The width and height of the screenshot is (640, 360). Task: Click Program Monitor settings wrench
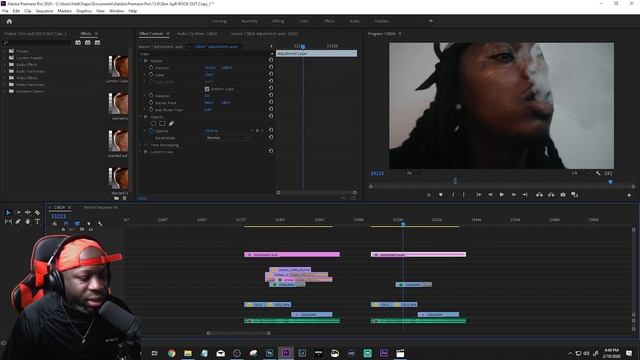pyautogui.click(x=598, y=173)
